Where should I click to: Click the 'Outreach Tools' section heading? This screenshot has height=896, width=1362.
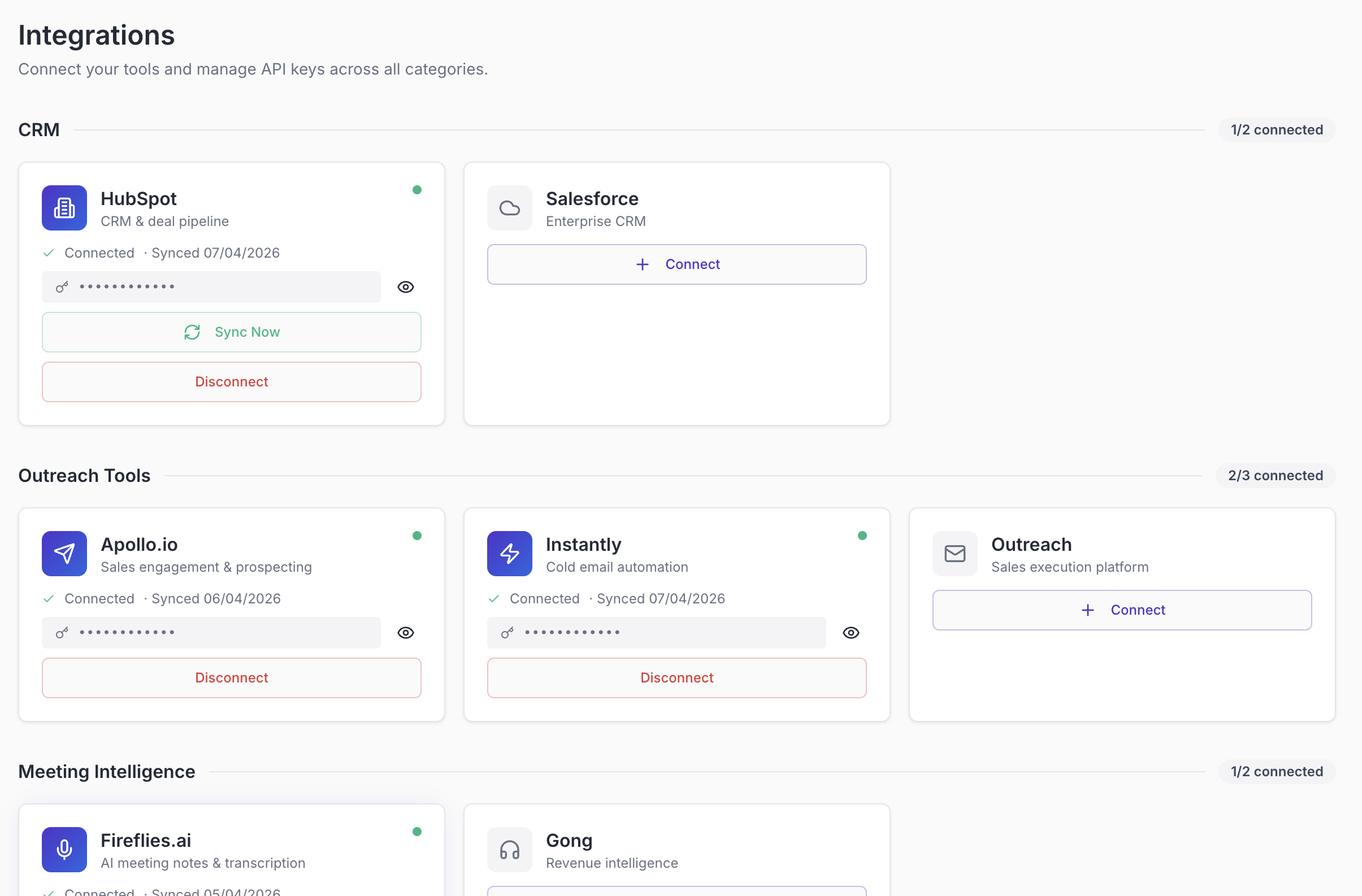[84, 476]
